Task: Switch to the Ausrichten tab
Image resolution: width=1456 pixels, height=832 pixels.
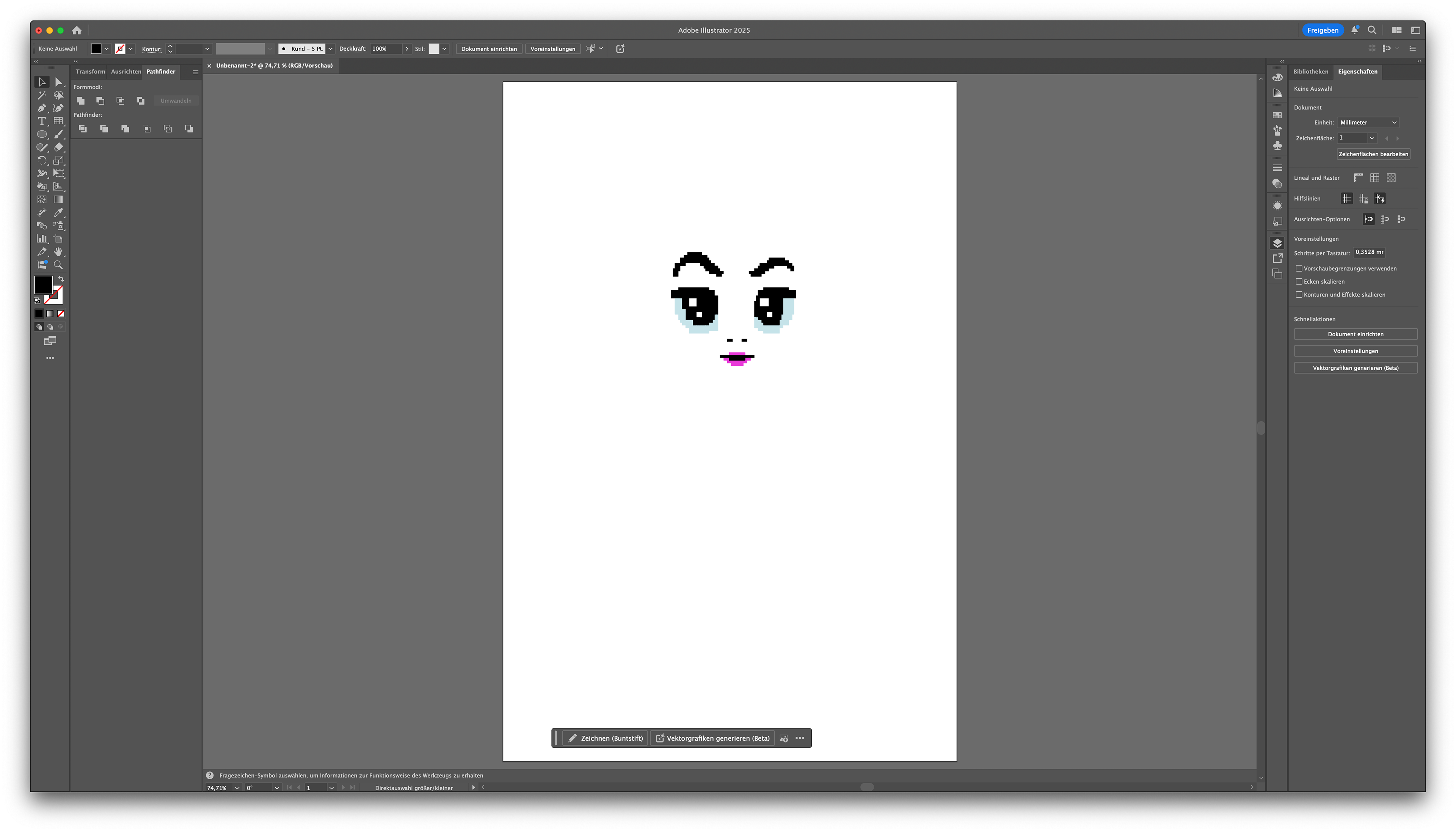Action: (126, 71)
